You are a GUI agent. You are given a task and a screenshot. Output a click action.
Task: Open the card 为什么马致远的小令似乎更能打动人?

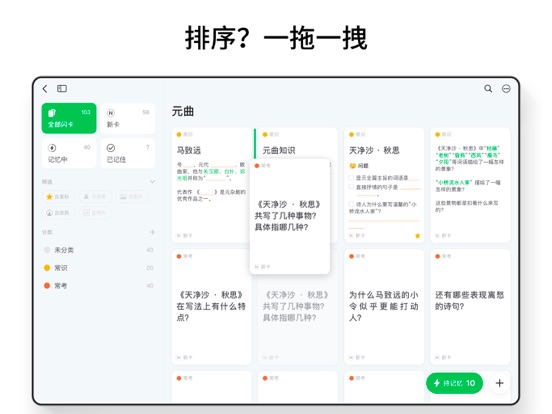(384, 307)
